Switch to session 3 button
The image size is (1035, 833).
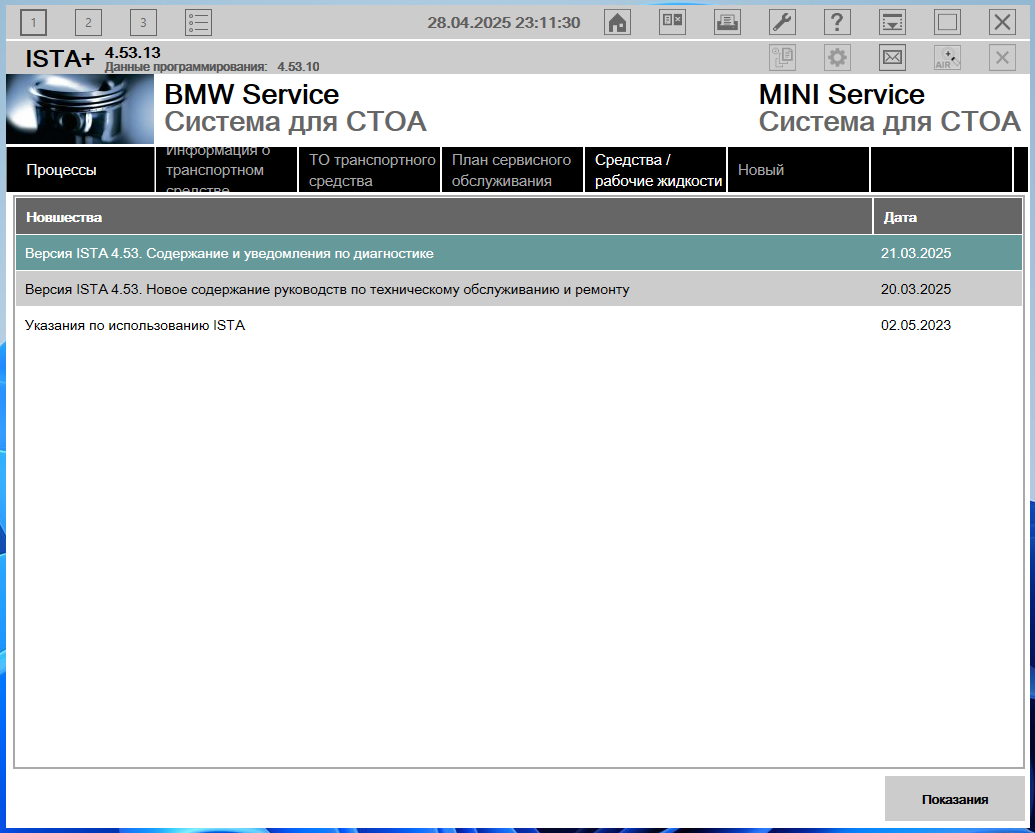tap(143, 22)
